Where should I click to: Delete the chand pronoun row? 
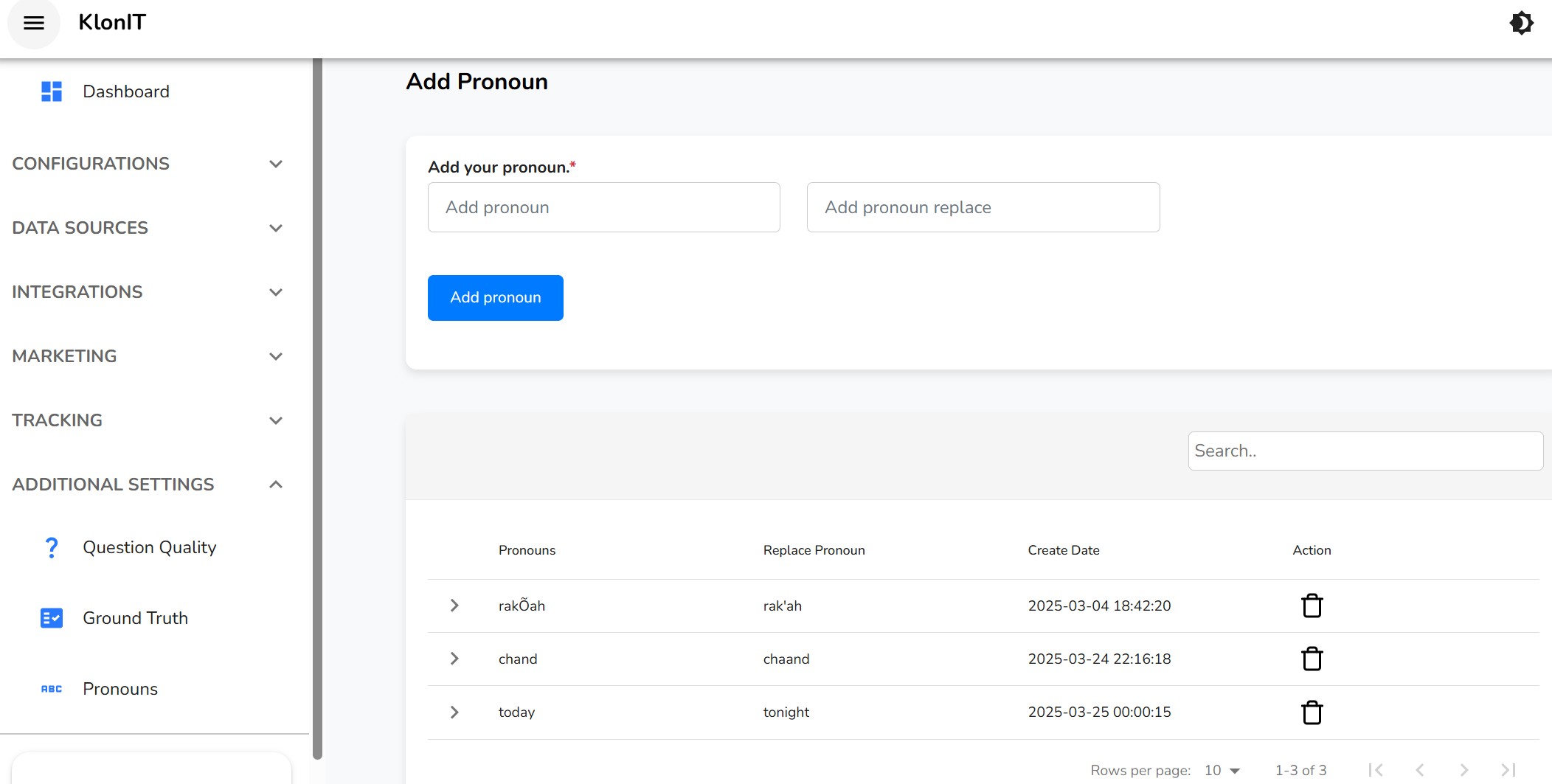pos(1312,659)
